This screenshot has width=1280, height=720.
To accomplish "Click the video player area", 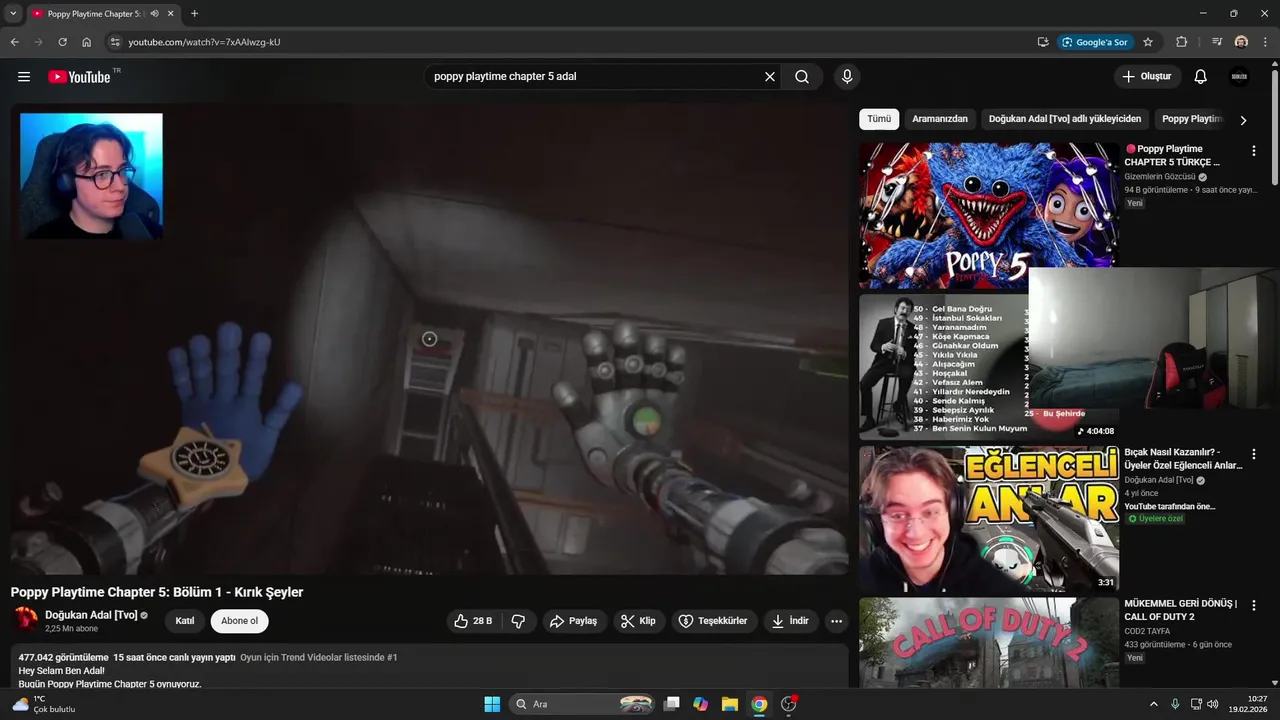I will click(x=429, y=339).
